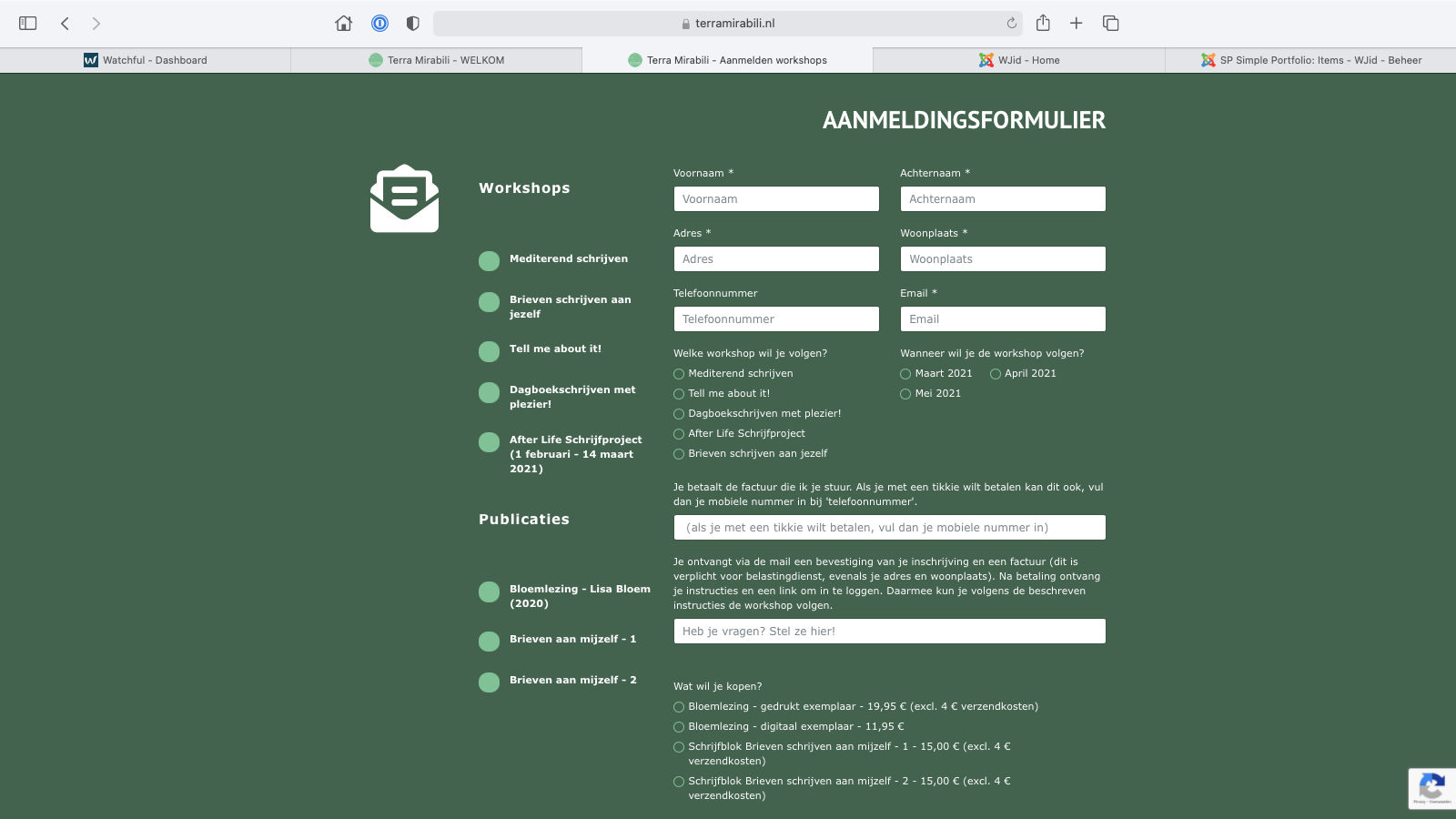Open the Brieven aan mijzelf - 1 link
Screen dimensions: 1456x819
tap(573, 639)
